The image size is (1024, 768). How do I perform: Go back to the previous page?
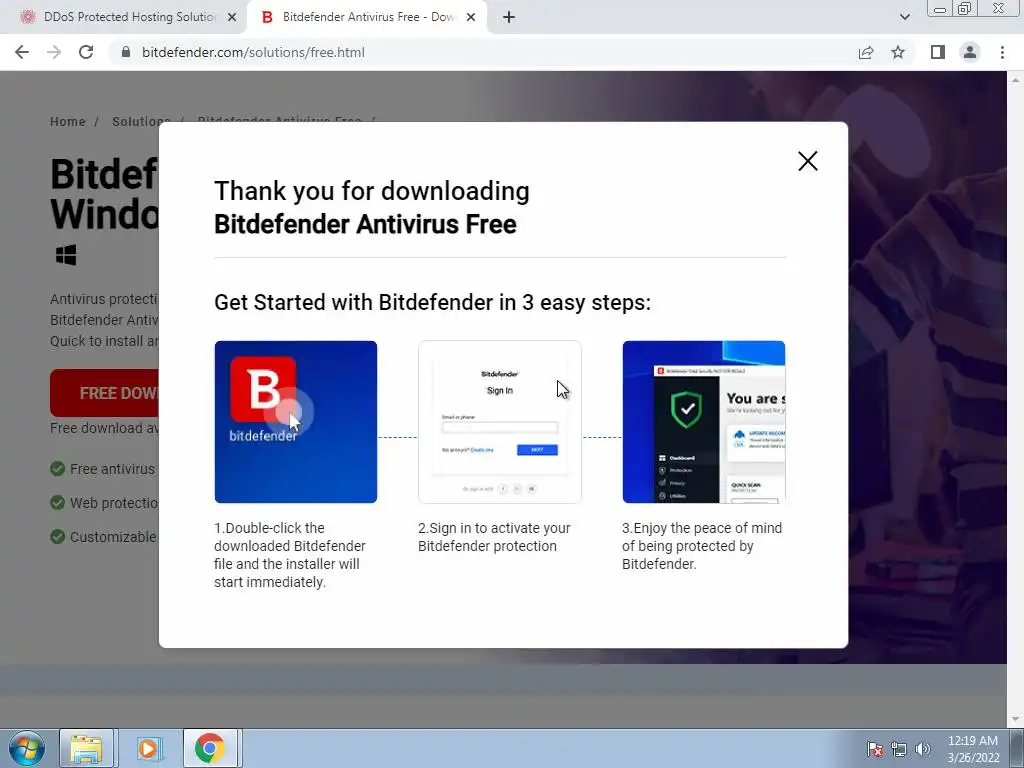(x=22, y=52)
